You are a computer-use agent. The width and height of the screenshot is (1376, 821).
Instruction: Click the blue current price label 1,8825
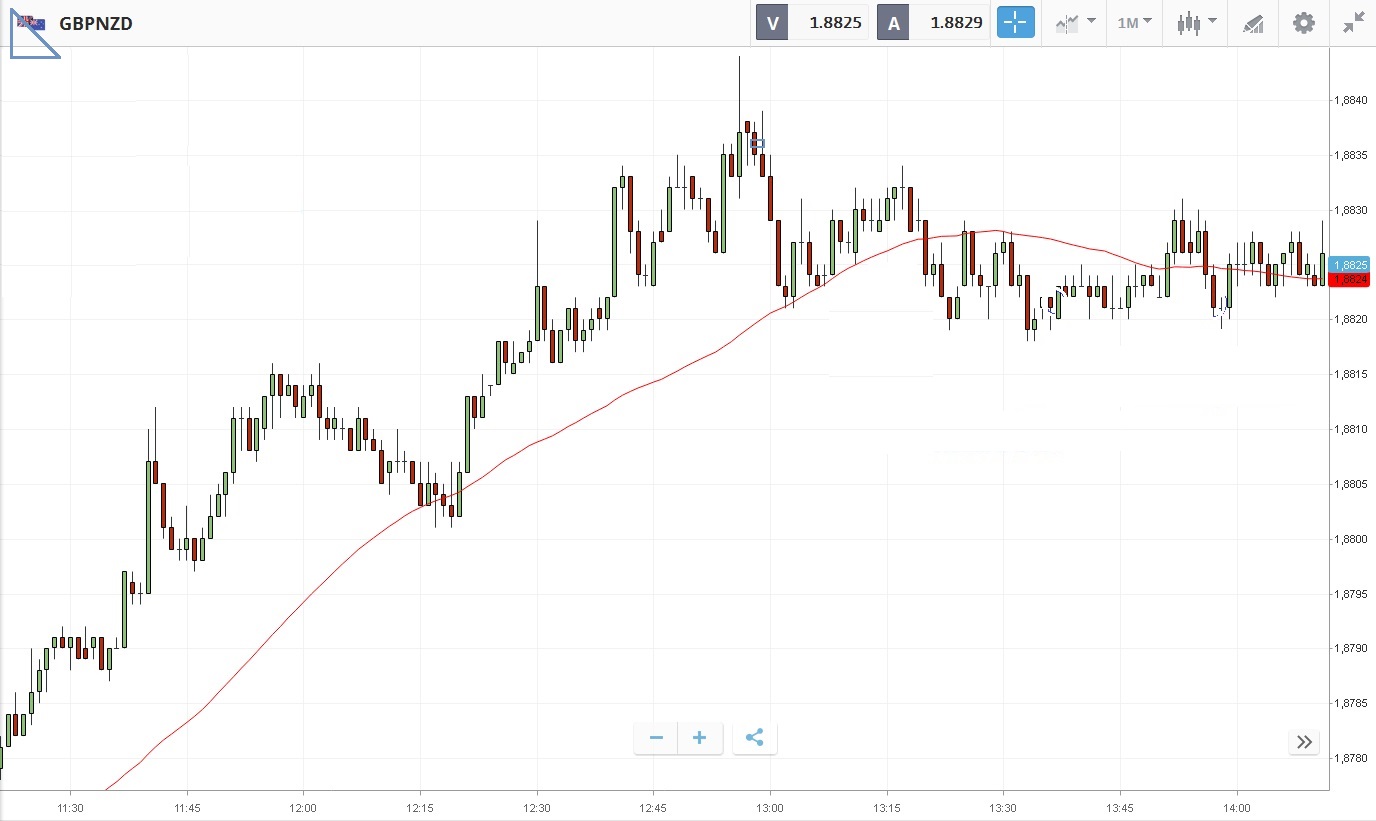click(1350, 265)
